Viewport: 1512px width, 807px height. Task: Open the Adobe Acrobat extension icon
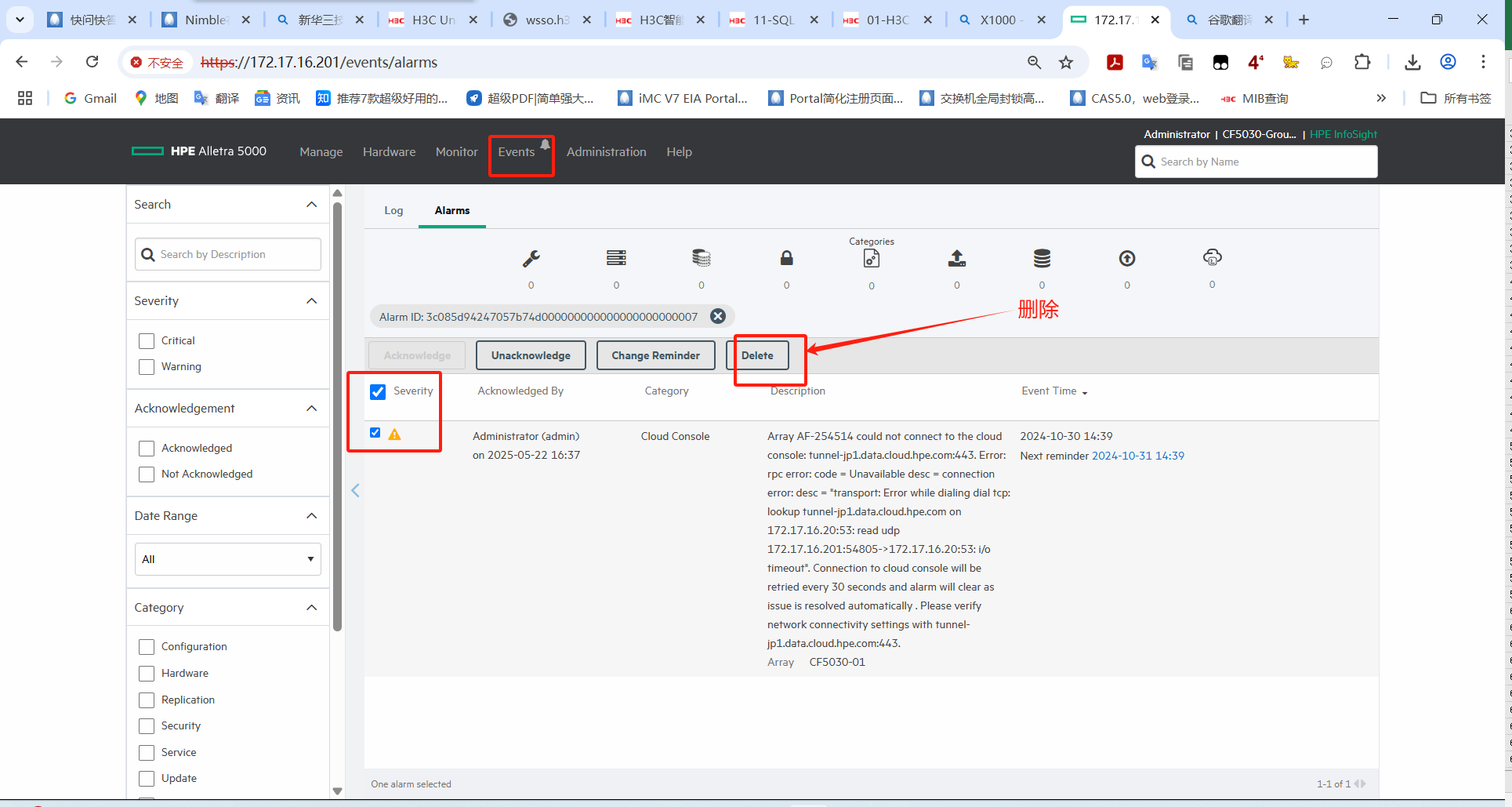pos(1115,62)
